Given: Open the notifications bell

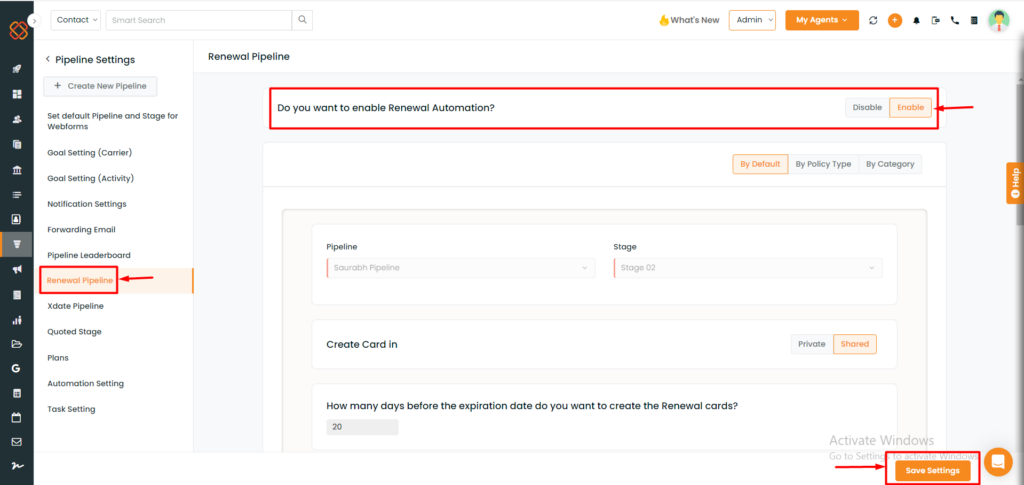Looking at the screenshot, I should 916,20.
